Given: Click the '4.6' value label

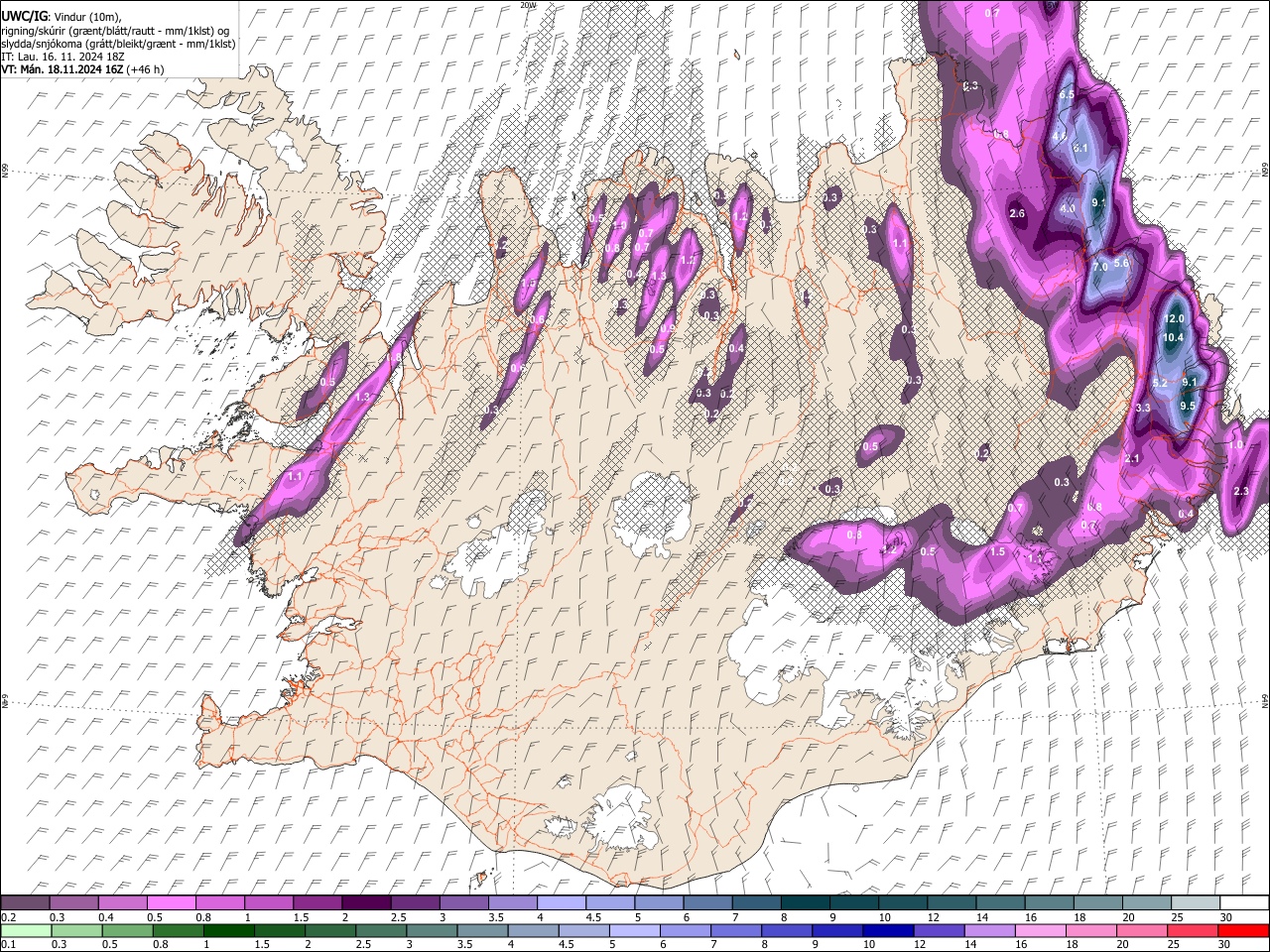Looking at the screenshot, I should point(1060,136).
